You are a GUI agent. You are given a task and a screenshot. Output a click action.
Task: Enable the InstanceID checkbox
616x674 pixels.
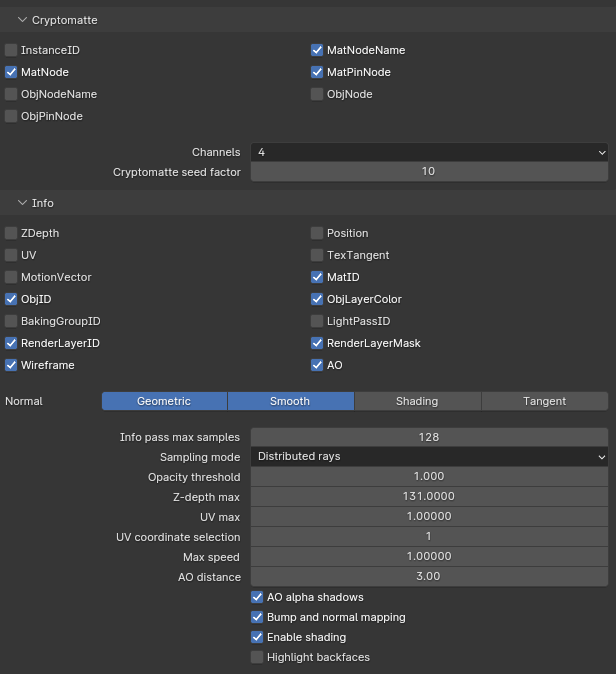pyautogui.click(x=11, y=50)
